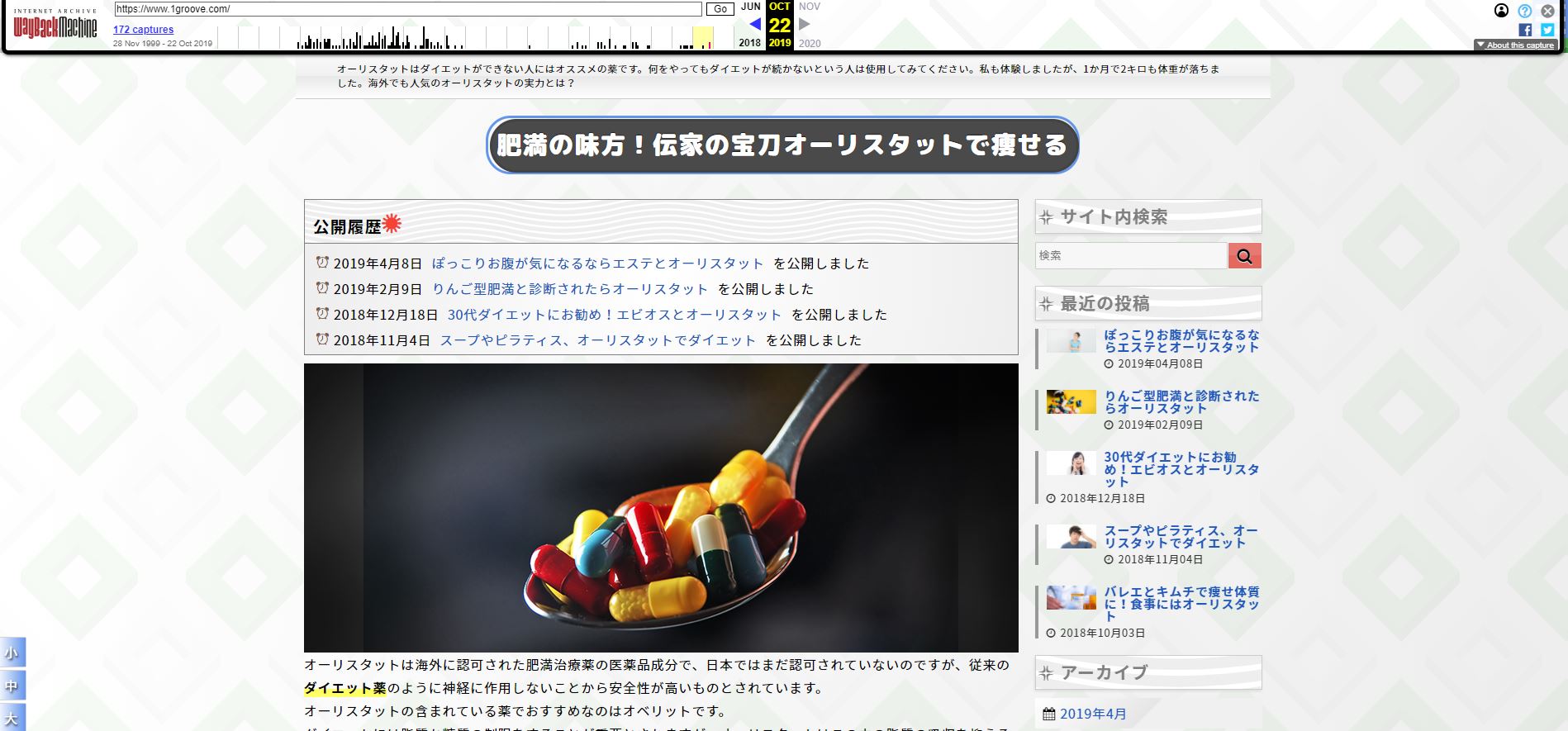Click the 検索 search input field

tap(1130, 256)
